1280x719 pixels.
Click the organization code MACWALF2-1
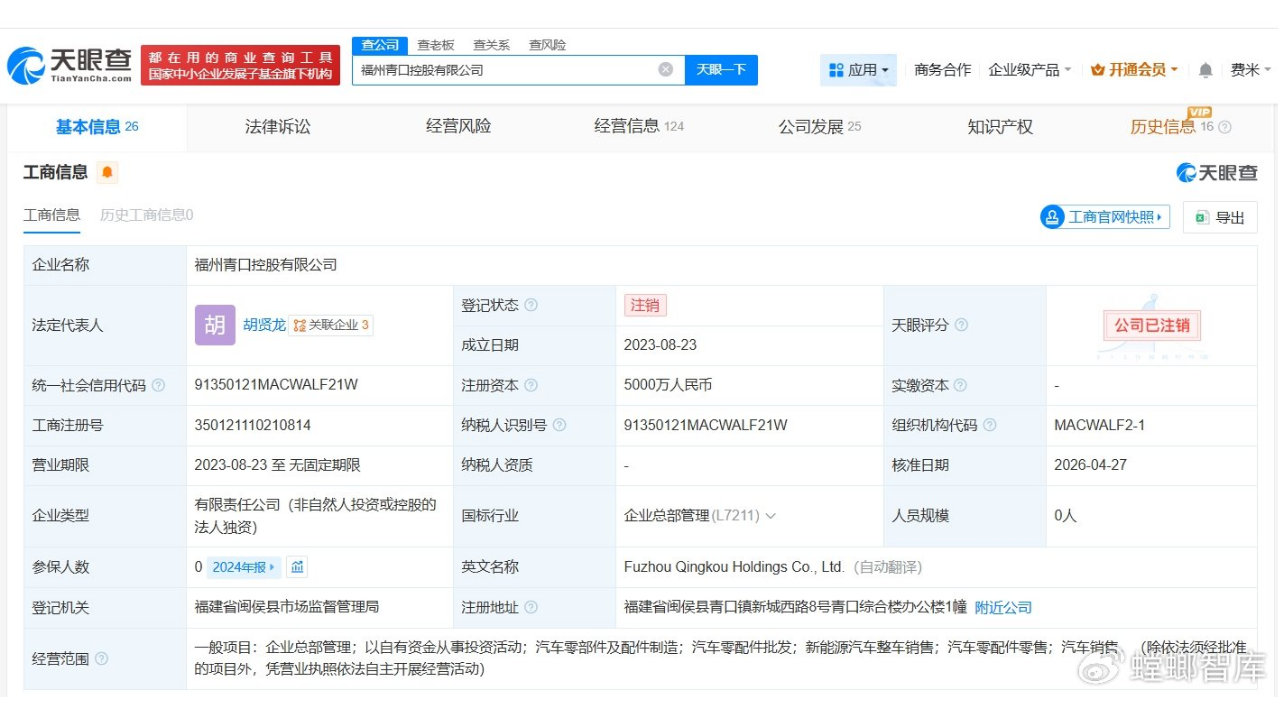point(1100,425)
